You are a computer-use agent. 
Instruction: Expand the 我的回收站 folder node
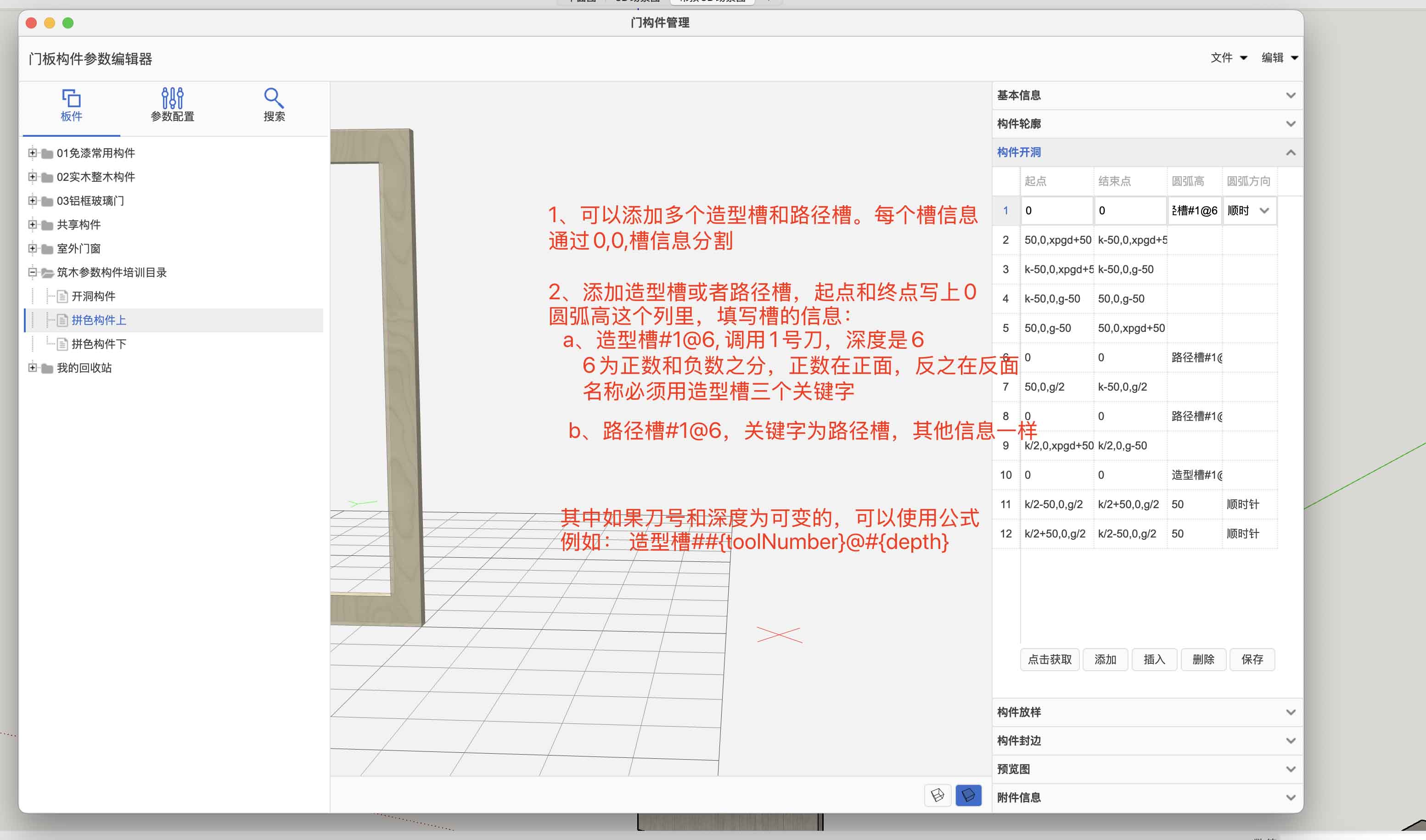point(32,368)
